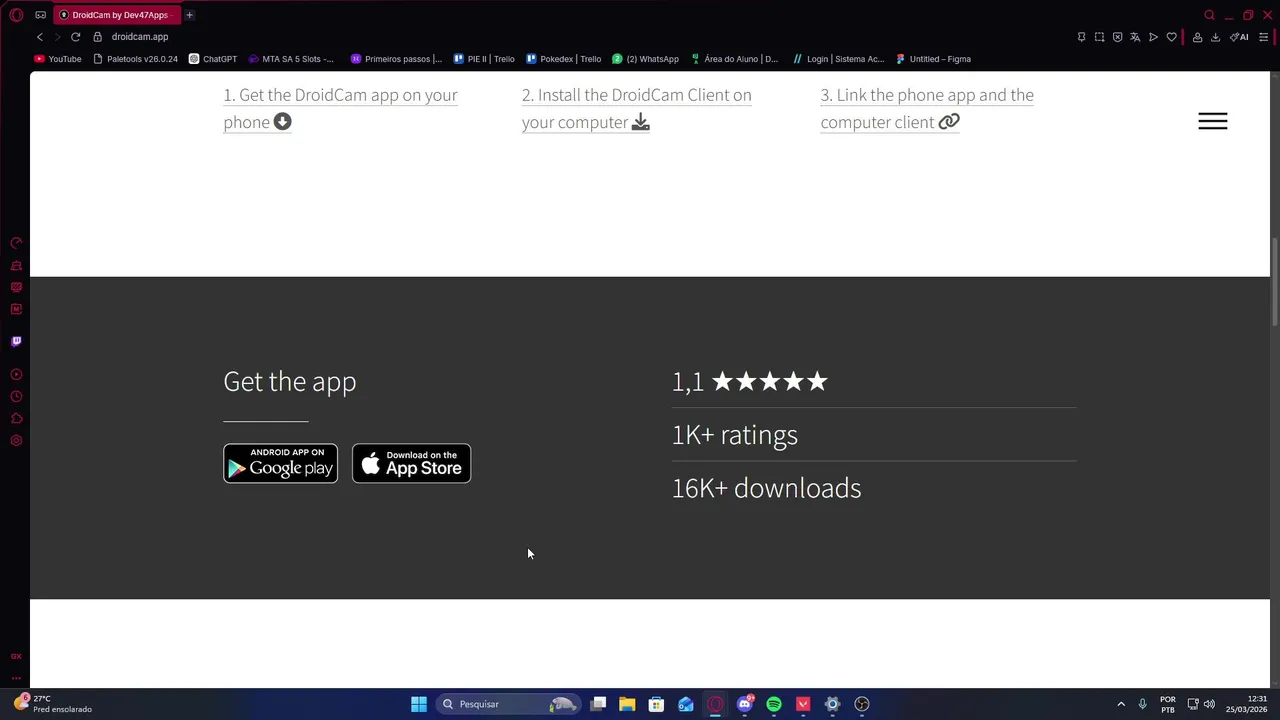Select the DroidCam by Dev47Apps tab

click(119, 15)
